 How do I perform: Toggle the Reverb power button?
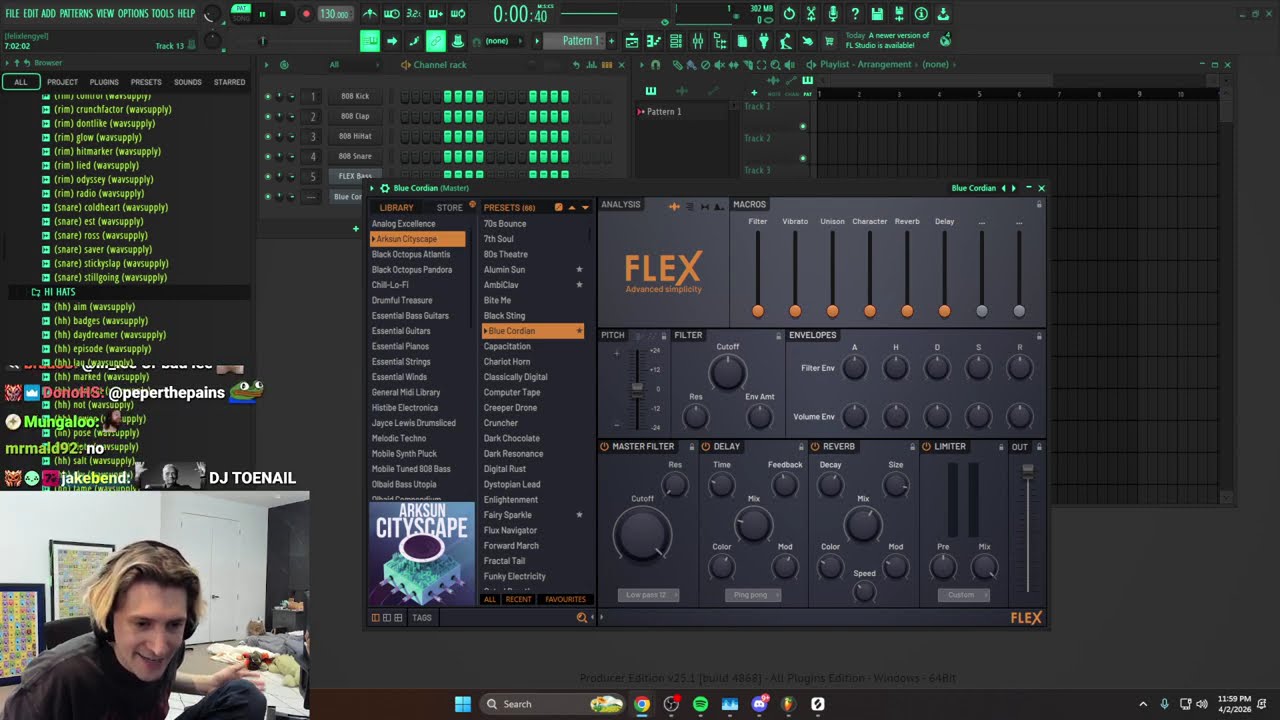pyautogui.click(x=815, y=447)
